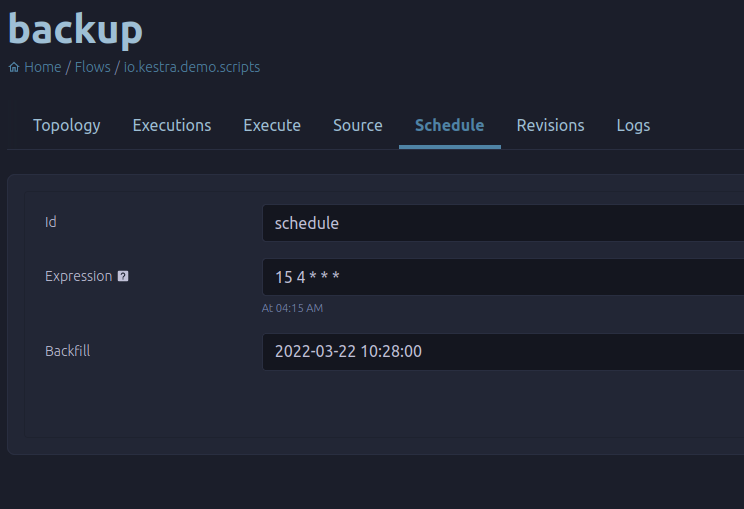Focus the Backfill date-time field

tap(503, 352)
